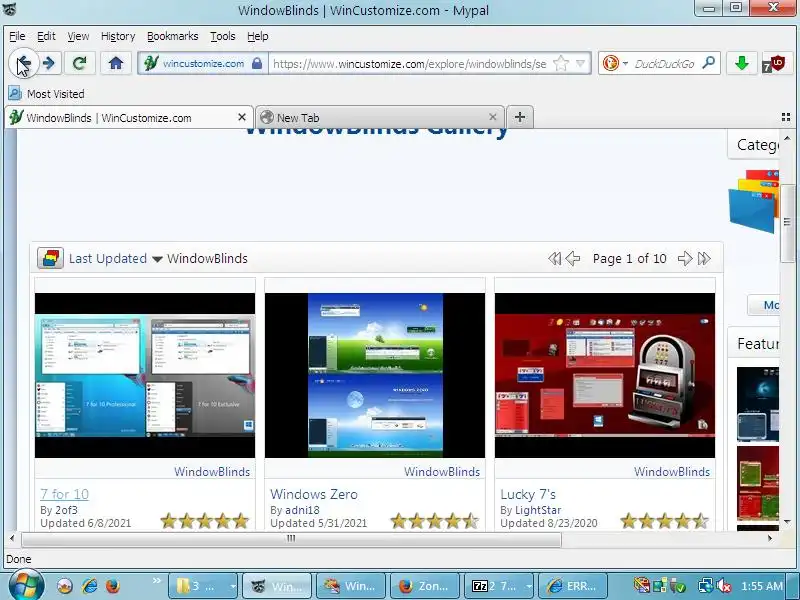The height and width of the screenshot is (600, 800).
Task: Launch Firefox from the quick launch
Action: [113, 586]
